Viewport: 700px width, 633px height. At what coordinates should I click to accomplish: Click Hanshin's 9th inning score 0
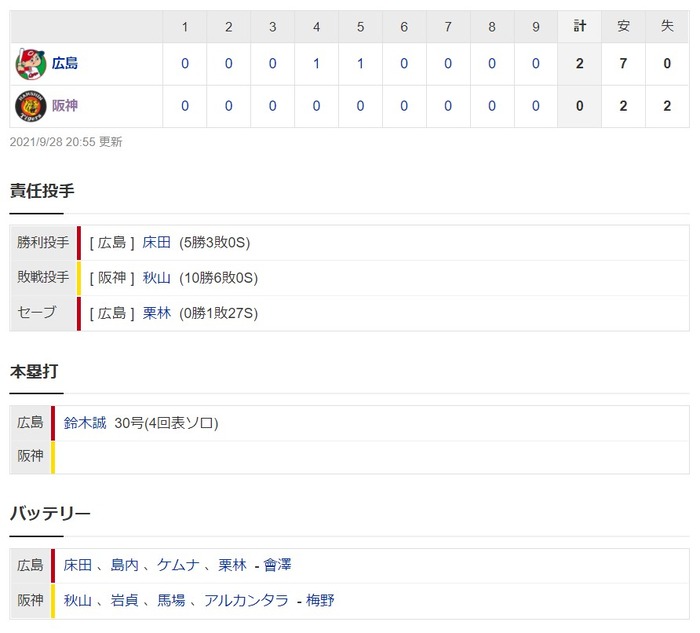point(536,106)
